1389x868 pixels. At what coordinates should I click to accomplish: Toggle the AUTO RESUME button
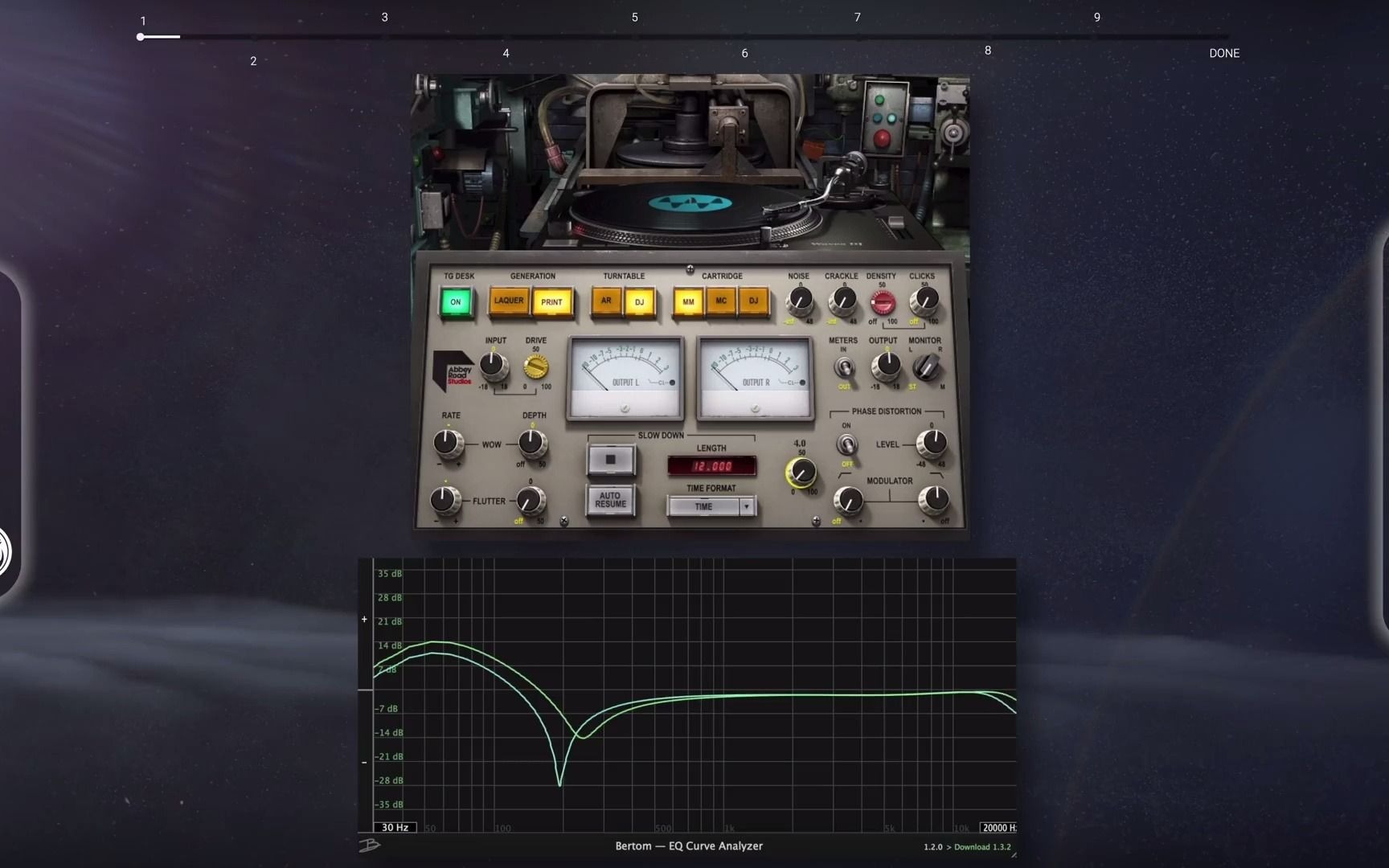[611, 500]
